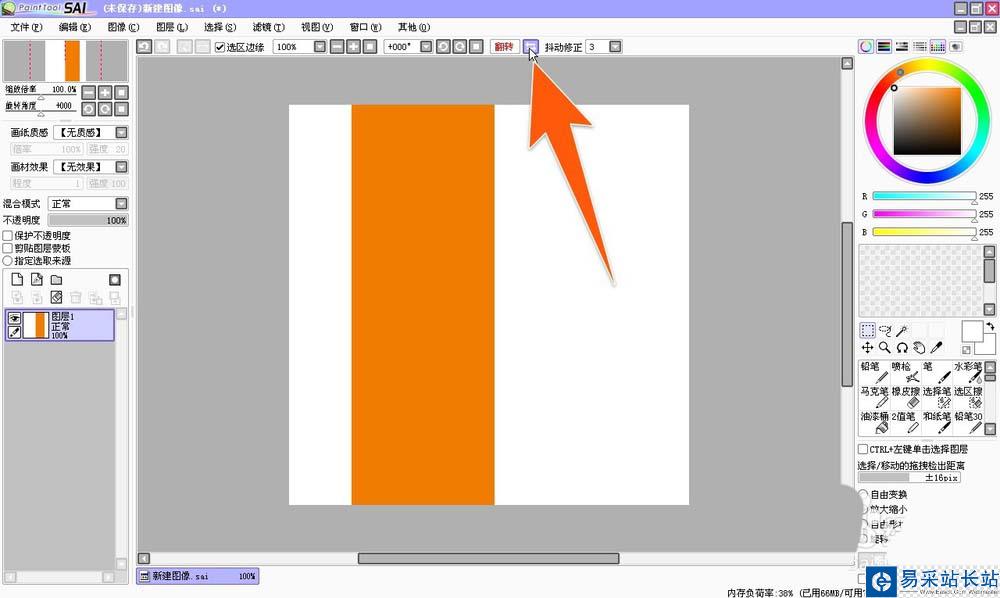Adjust the 不透明度 opacity slider

pos(88,220)
